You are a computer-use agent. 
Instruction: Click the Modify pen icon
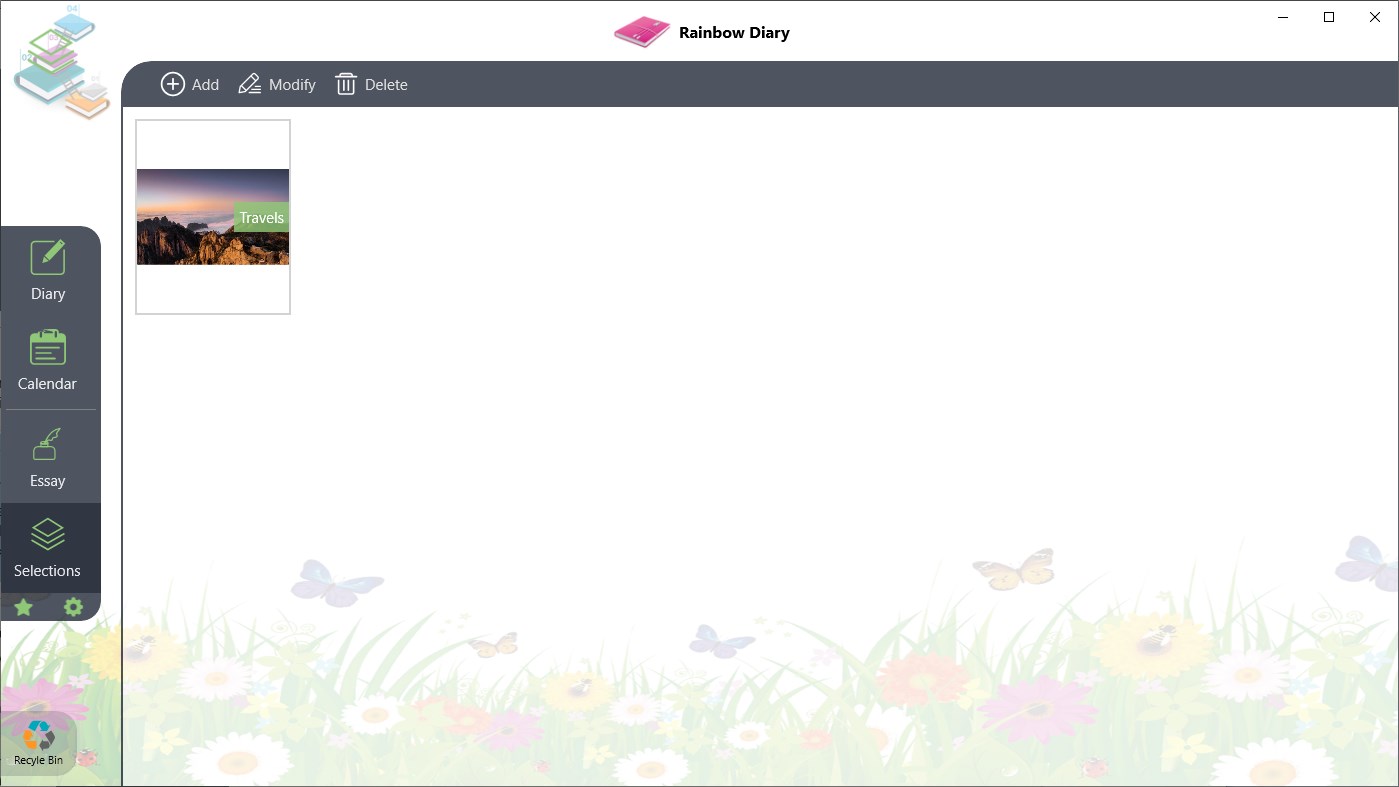(249, 84)
